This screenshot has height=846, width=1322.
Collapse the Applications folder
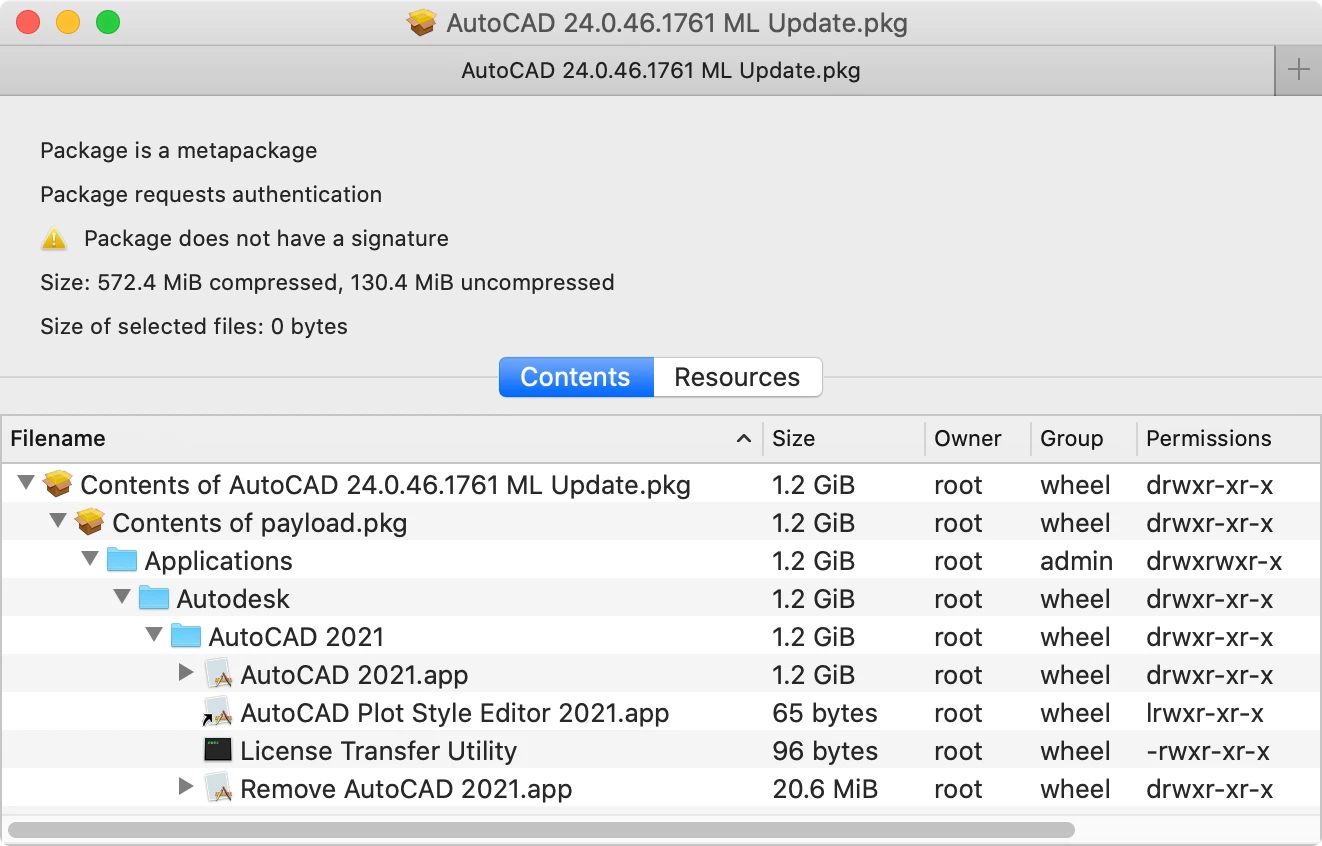coord(91,560)
